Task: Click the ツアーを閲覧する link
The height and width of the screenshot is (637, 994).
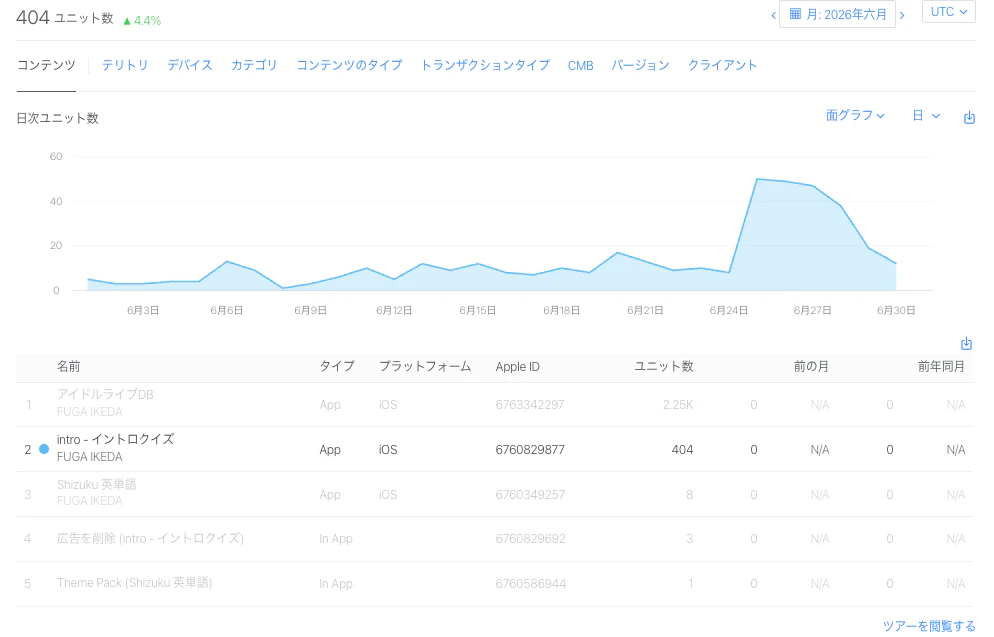Action: 929,626
